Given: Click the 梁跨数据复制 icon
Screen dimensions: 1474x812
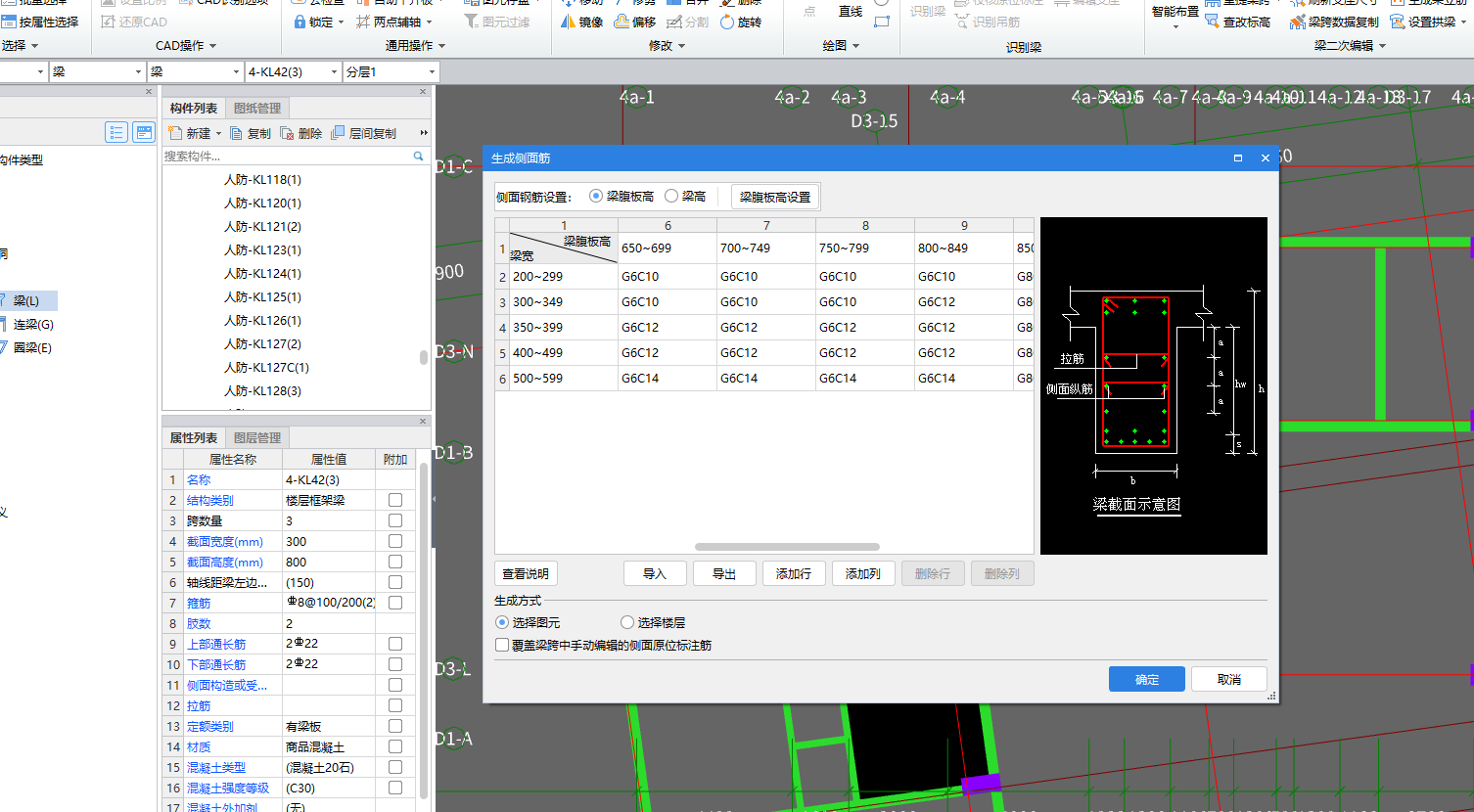Looking at the screenshot, I should pos(1298,22).
